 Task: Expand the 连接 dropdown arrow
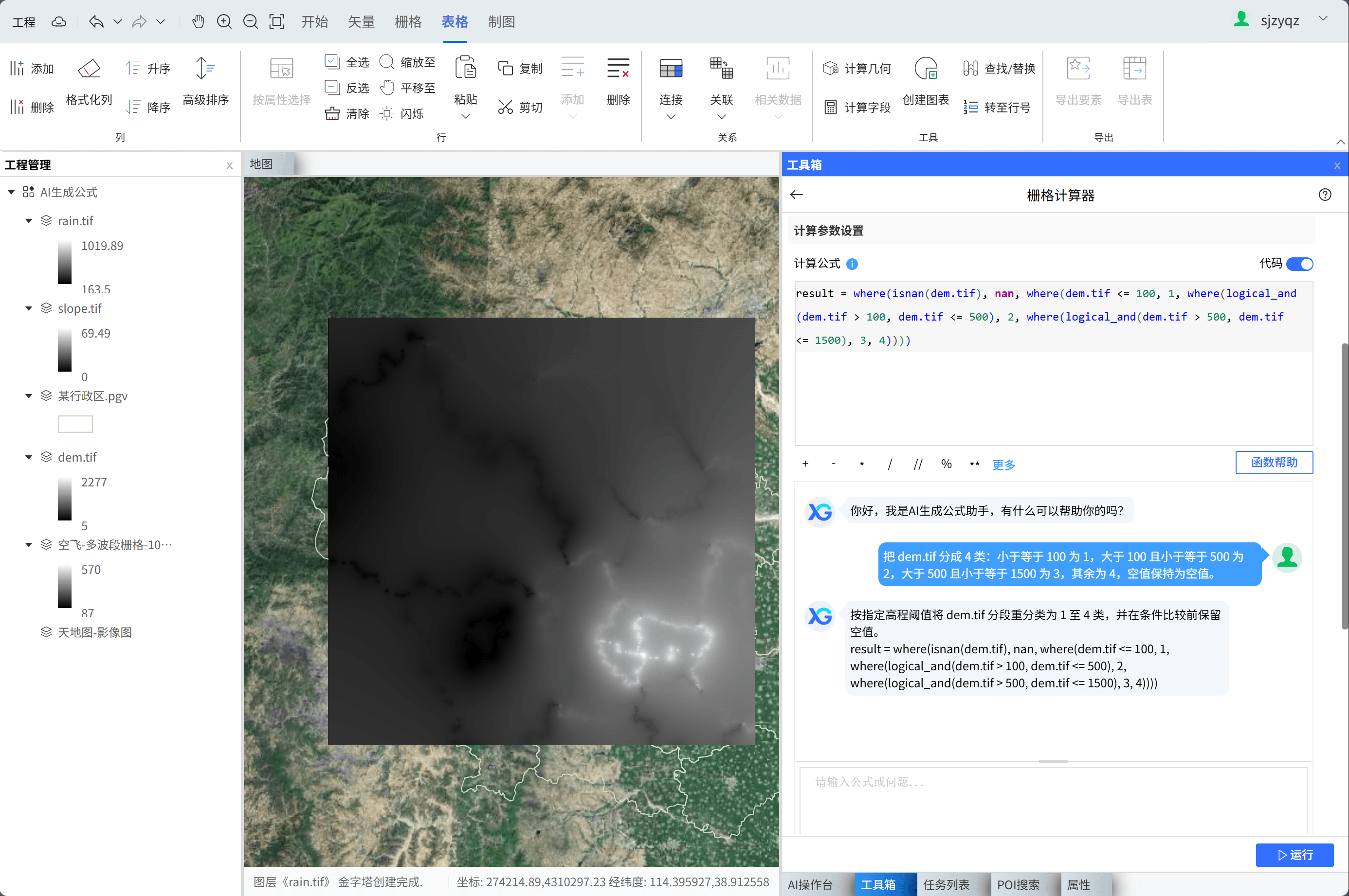pos(671,117)
